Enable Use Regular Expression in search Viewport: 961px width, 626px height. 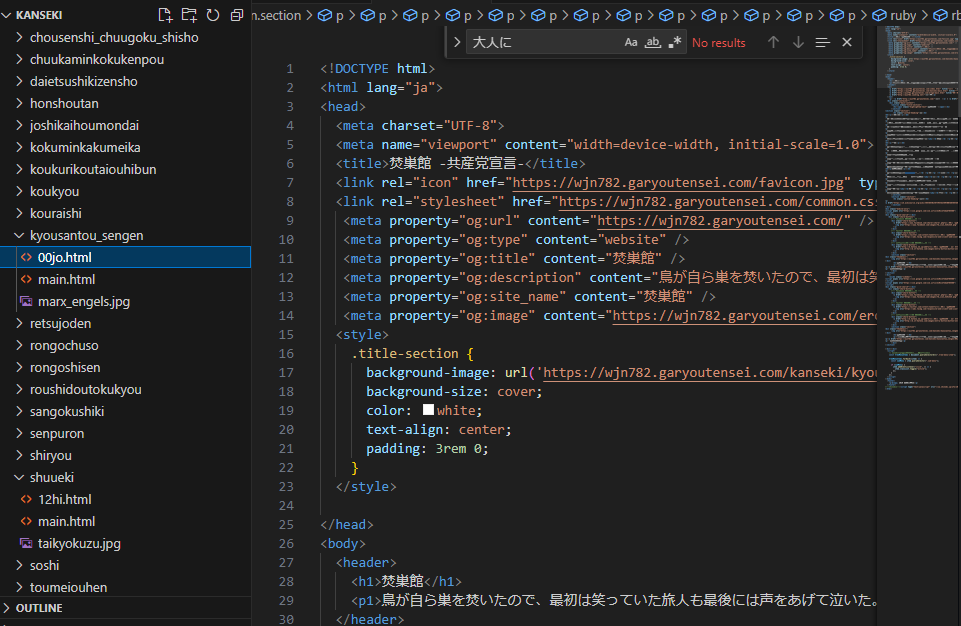[674, 42]
